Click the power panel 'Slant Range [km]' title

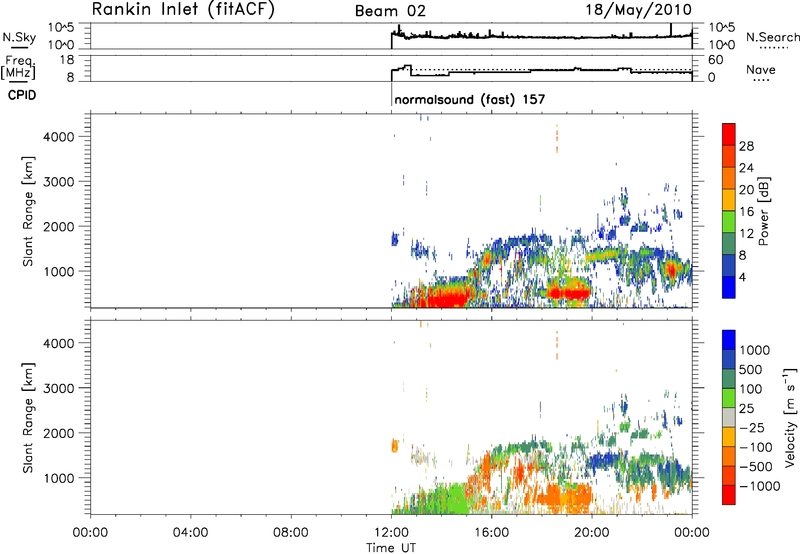[x=28, y=211]
